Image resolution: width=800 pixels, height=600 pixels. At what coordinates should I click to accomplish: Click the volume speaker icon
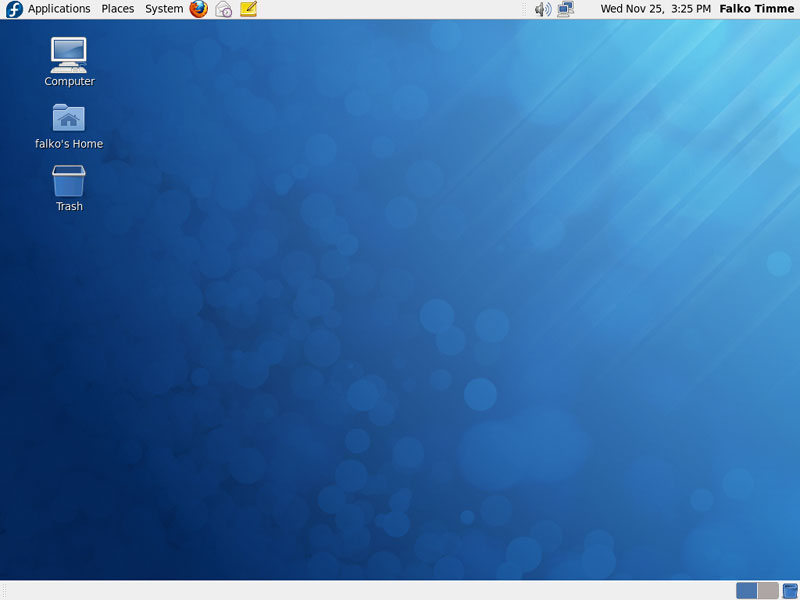coord(543,9)
